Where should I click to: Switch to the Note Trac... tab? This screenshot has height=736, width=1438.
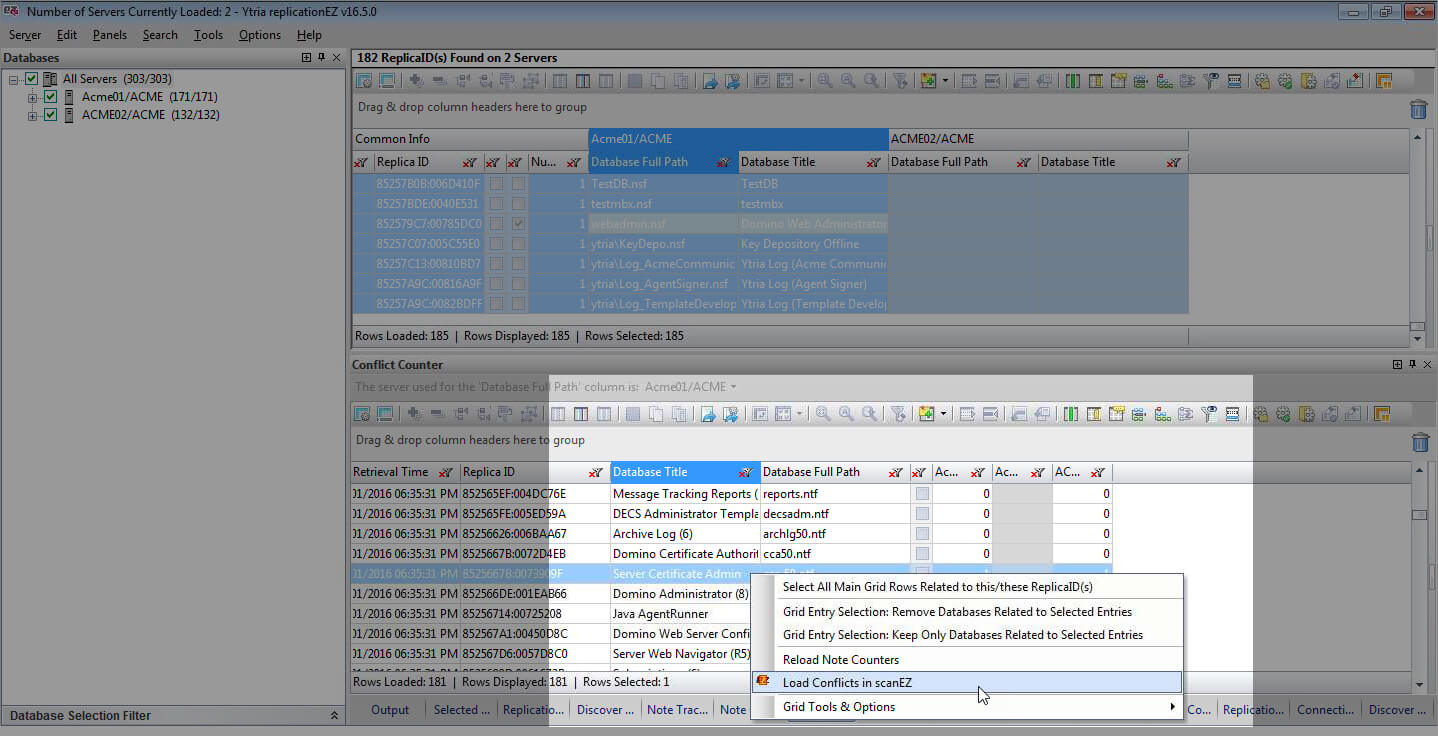point(678,710)
